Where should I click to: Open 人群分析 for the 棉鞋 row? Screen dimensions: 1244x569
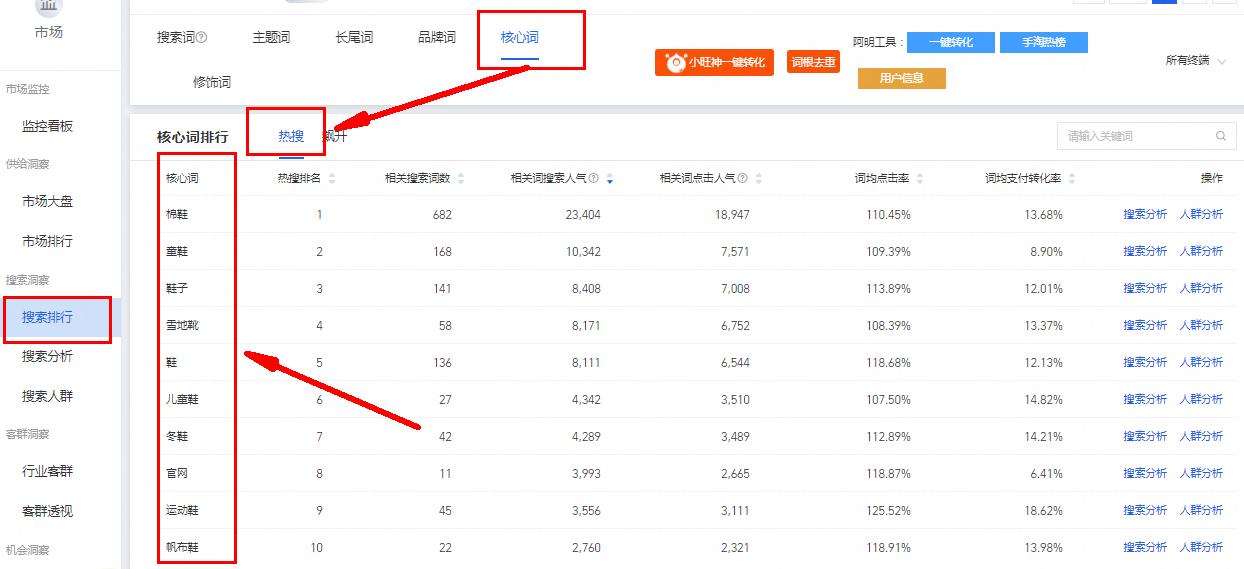tap(1201, 215)
